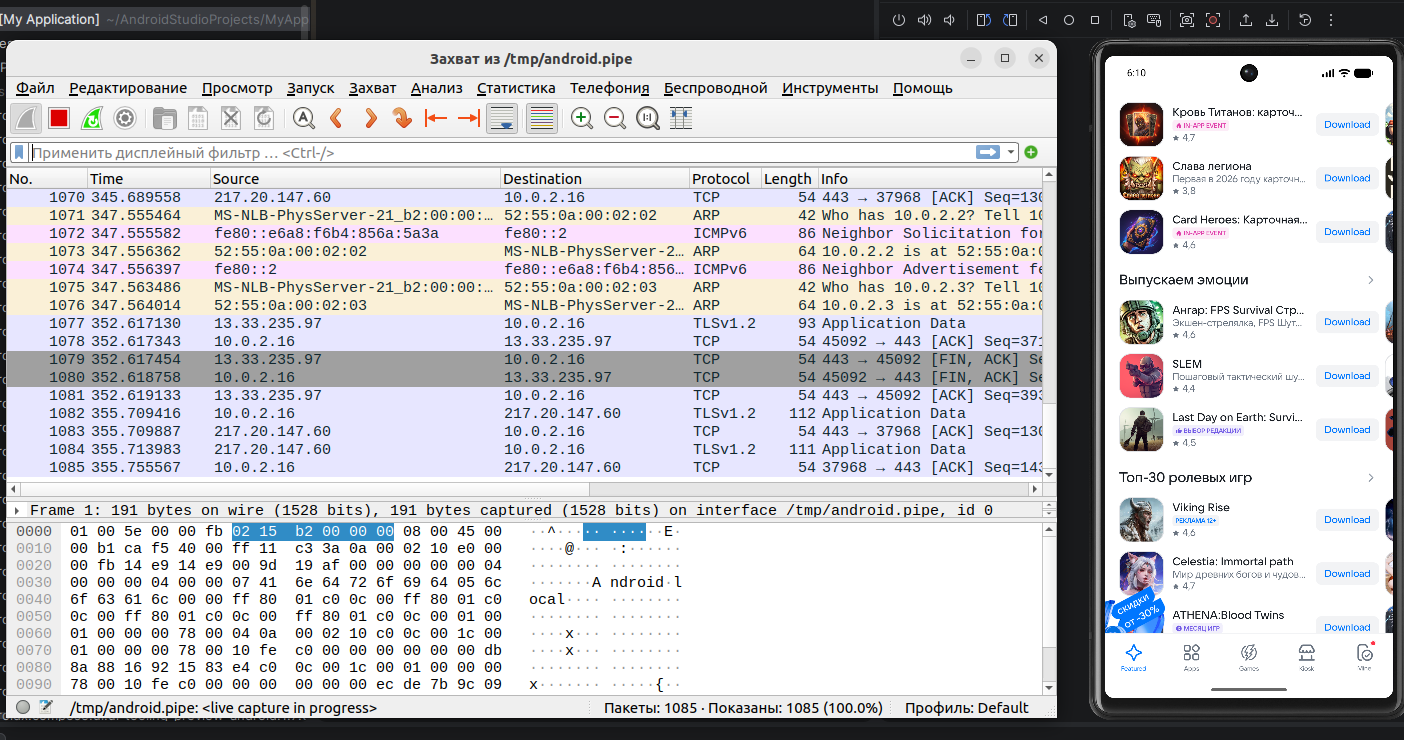Screen dimensions: 1404x740
Task: Click the packet list vertical scrollbar
Action: pos(1049,330)
